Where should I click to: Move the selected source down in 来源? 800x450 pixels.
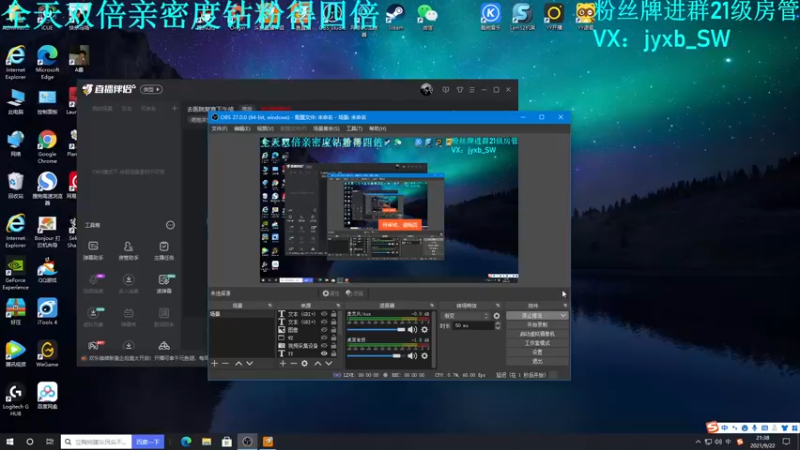(x=329, y=363)
